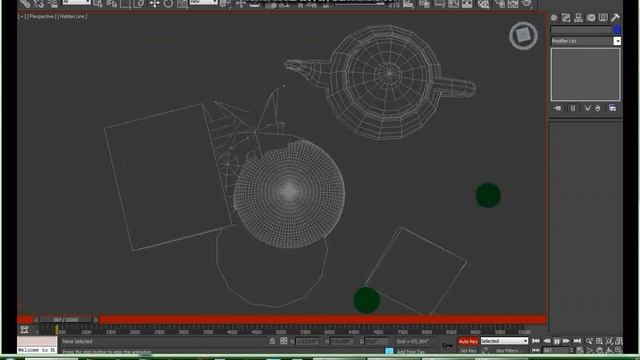This screenshot has height=360, width=640.
Task: Click the Bind to Space Warp icon
Action: click(x=53, y=4)
